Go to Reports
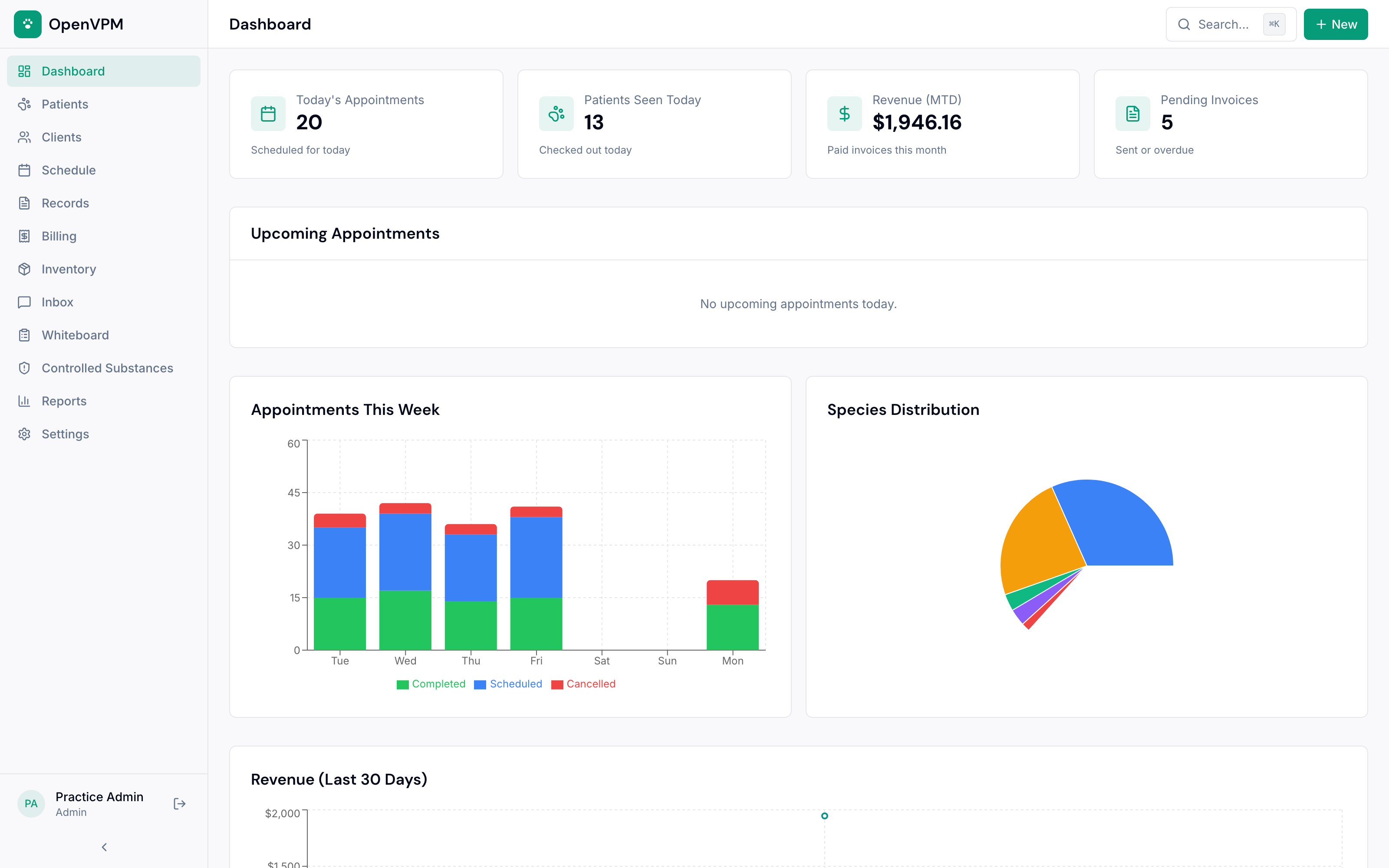 (104, 401)
